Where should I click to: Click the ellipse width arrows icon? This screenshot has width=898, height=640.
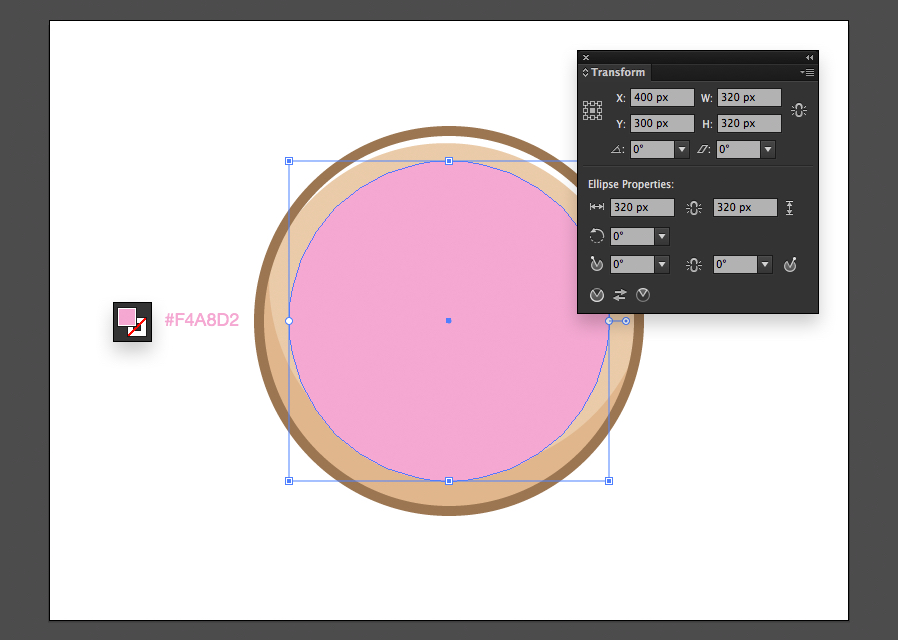597,207
